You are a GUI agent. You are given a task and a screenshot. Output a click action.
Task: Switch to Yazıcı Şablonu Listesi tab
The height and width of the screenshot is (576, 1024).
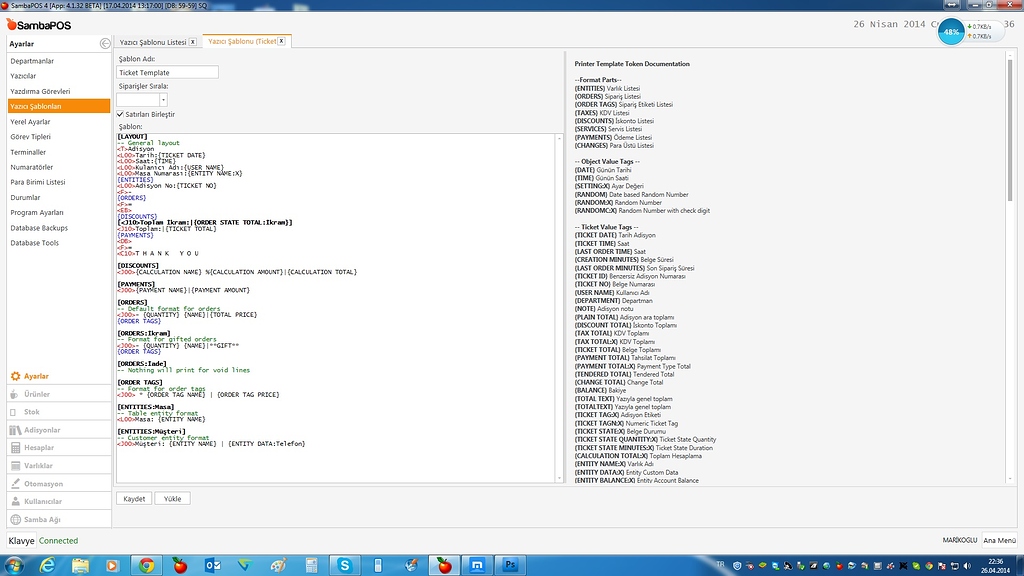click(x=153, y=42)
